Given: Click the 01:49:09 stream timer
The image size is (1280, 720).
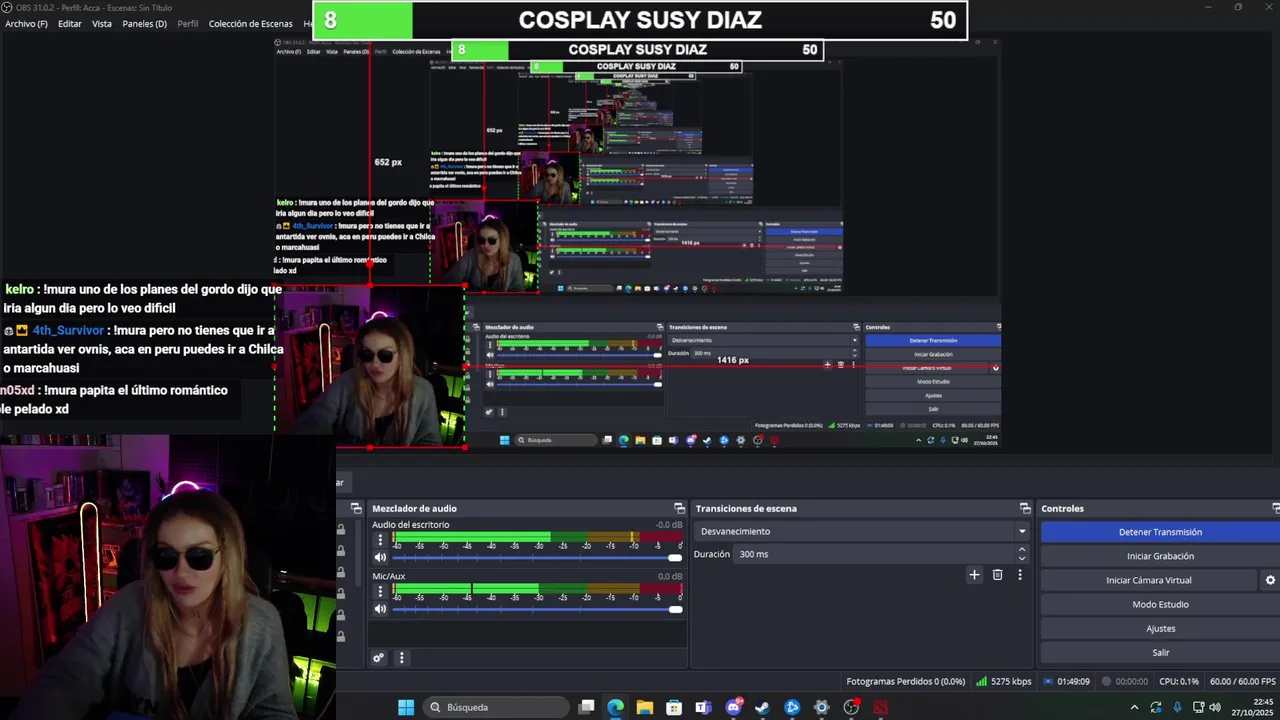Looking at the screenshot, I should [x=1067, y=682].
